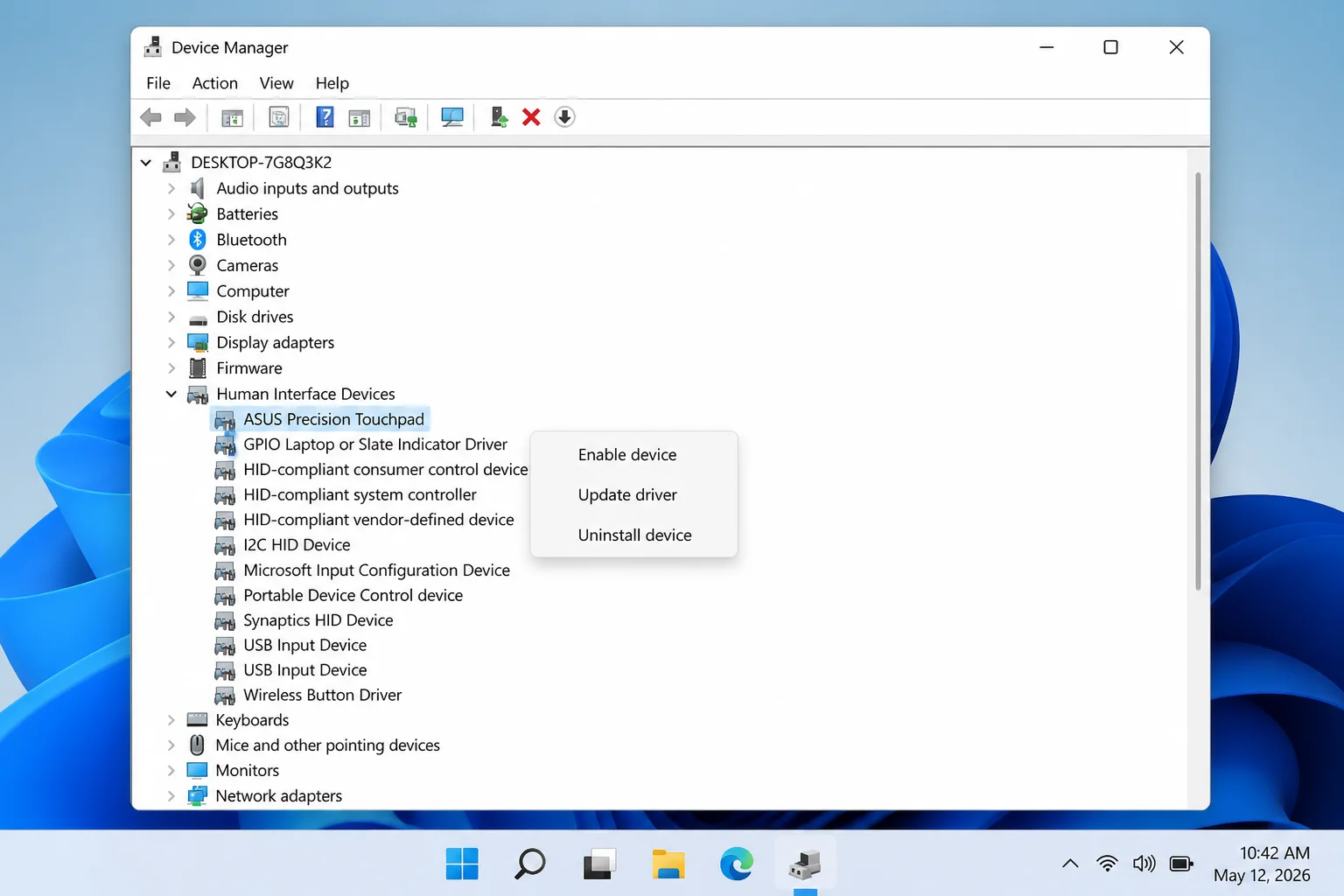This screenshot has width=1344, height=896.
Task: Click the vertical scrollbar thumb in the device tree
Action: point(1197,381)
